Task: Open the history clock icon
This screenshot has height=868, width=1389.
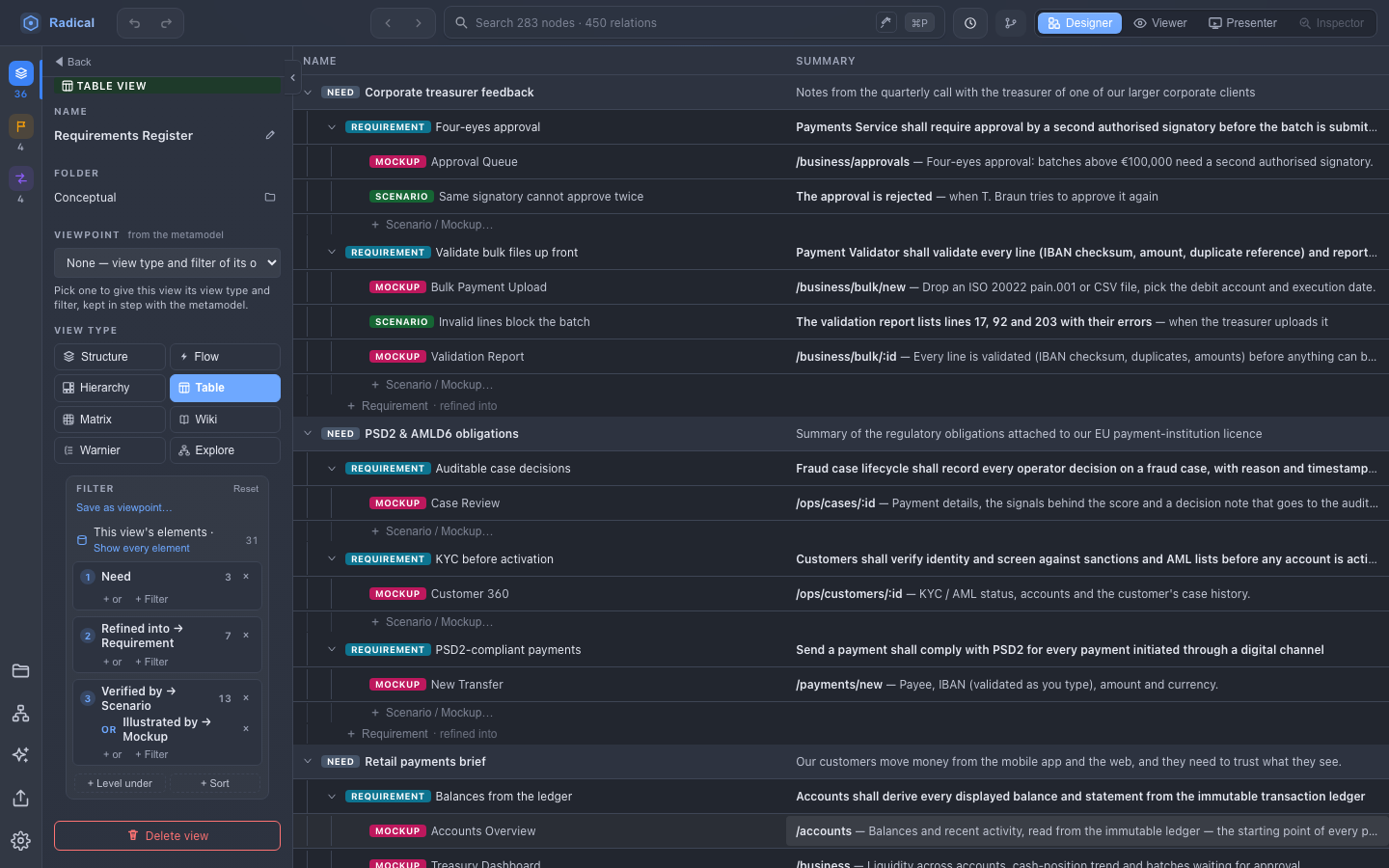Action: click(x=970, y=23)
